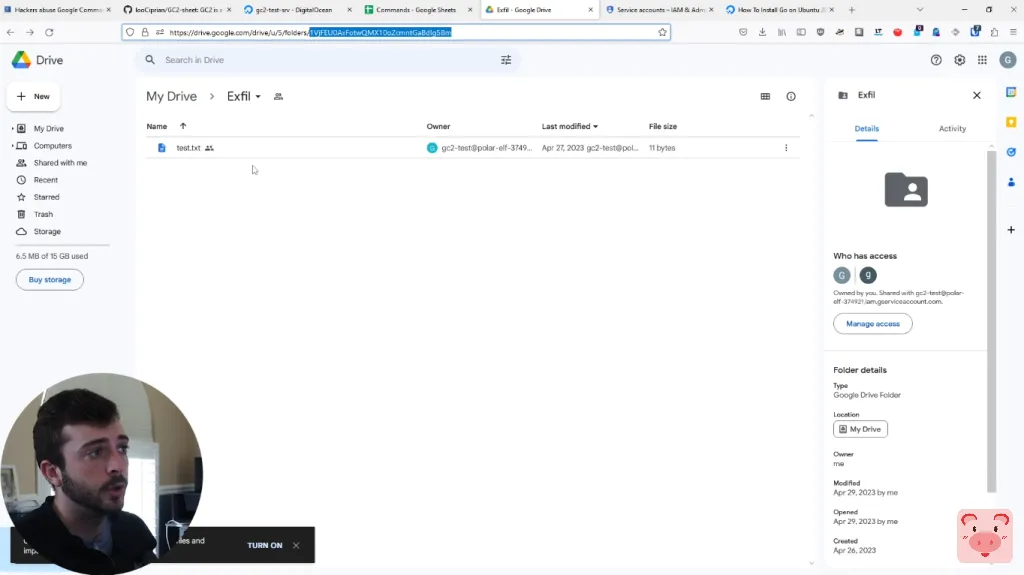The width and height of the screenshot is (1024, 575).
Task: Open Firefox downloads icon
Action: (x=762, y=32)
